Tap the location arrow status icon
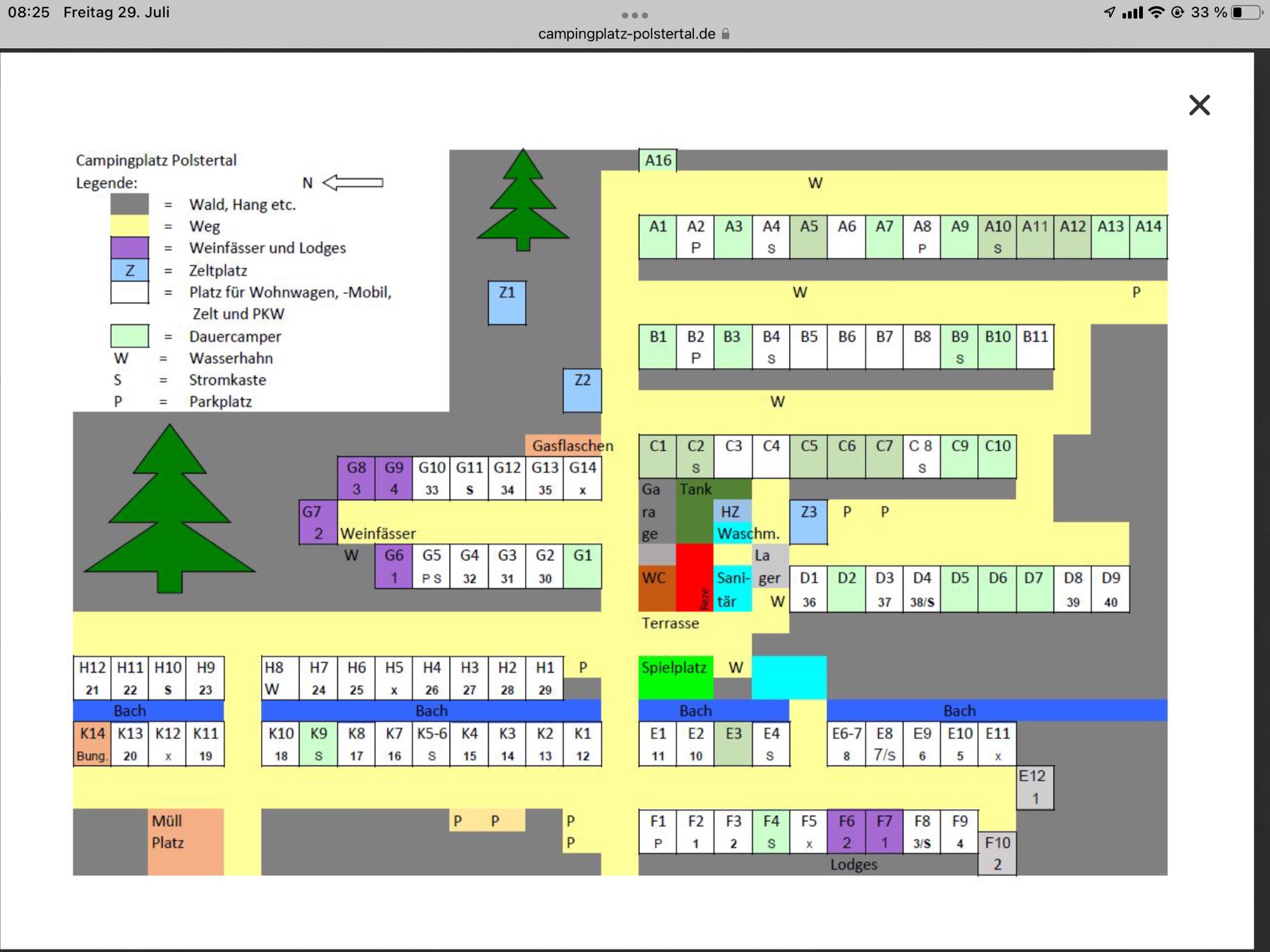The image size is (1270, 952). point(1109,13)
